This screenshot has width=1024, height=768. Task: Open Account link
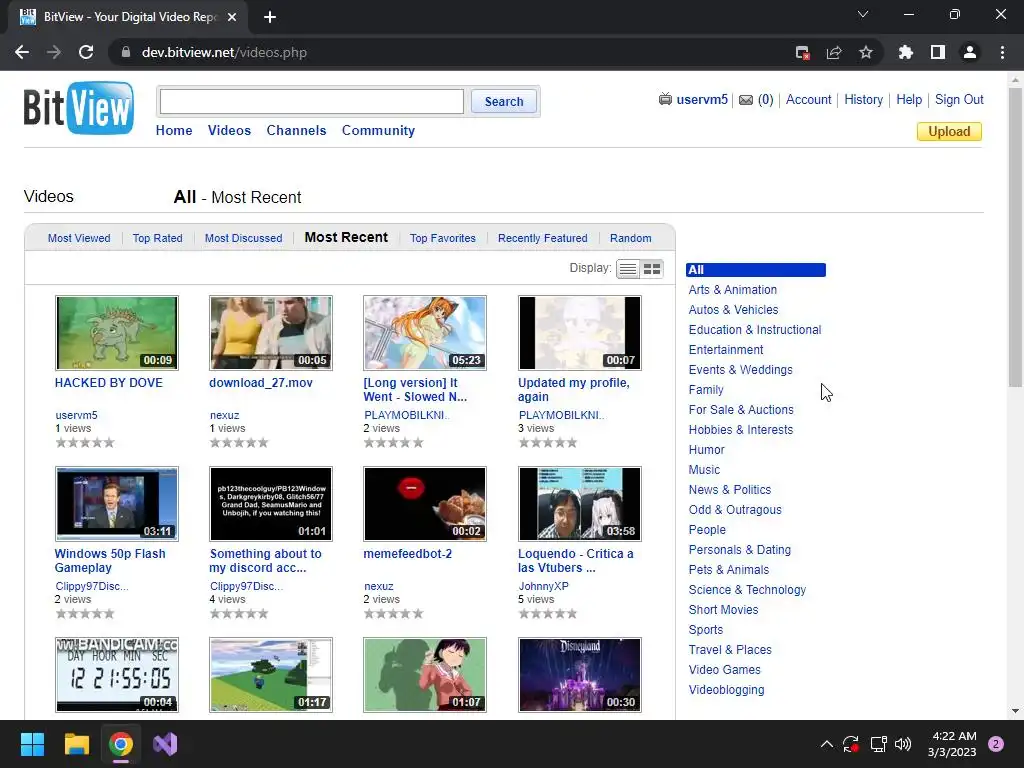point(808,99)
